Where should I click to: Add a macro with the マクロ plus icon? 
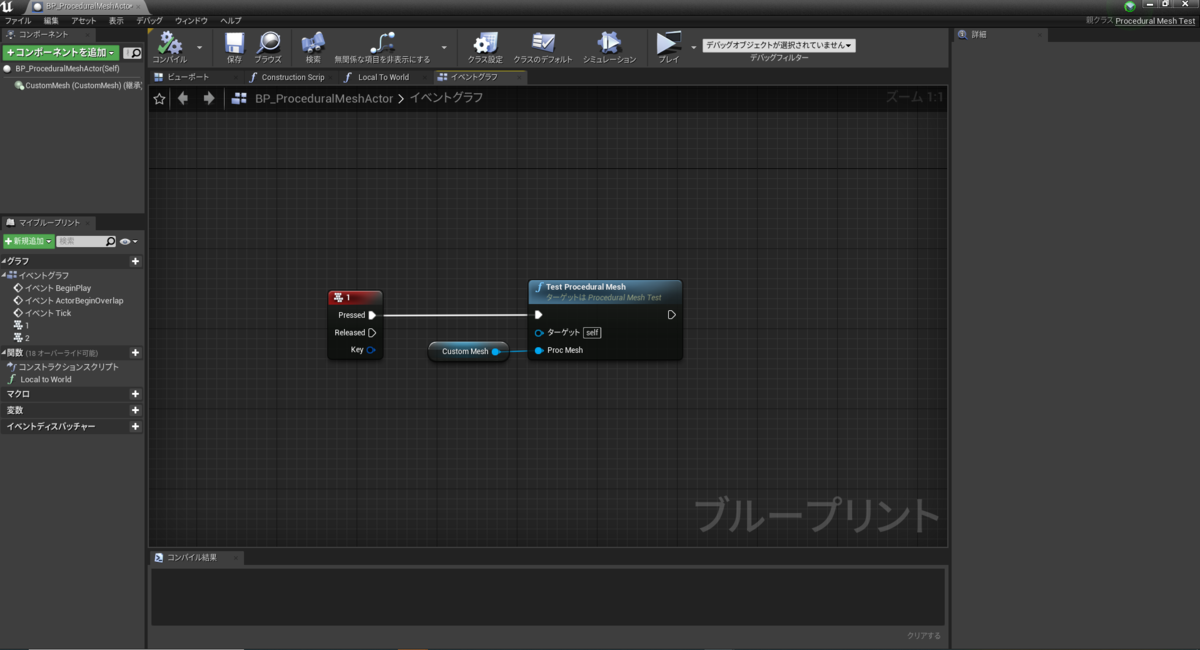pyautogui.click(x=135, y=394)
